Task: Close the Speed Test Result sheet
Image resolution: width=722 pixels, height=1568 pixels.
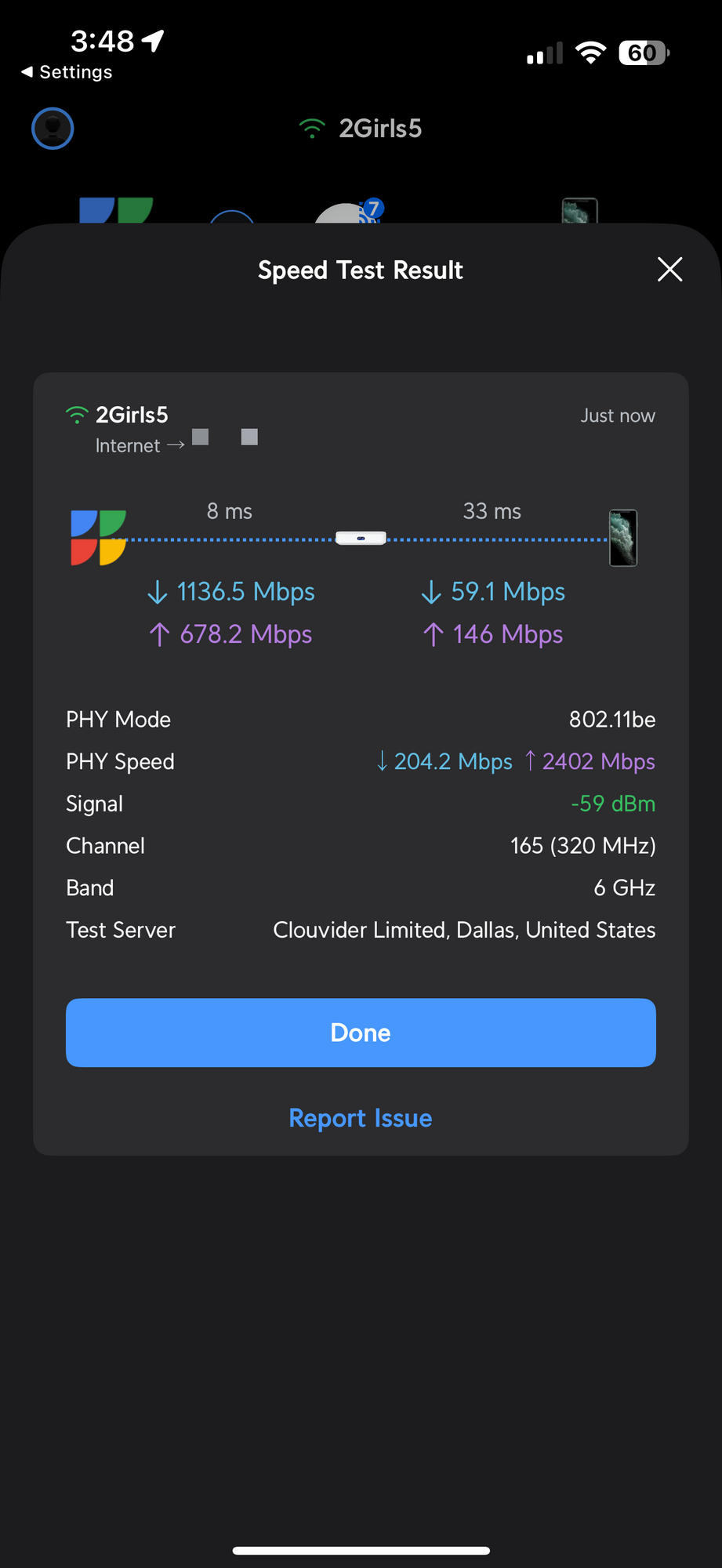Action: [669, 270]
